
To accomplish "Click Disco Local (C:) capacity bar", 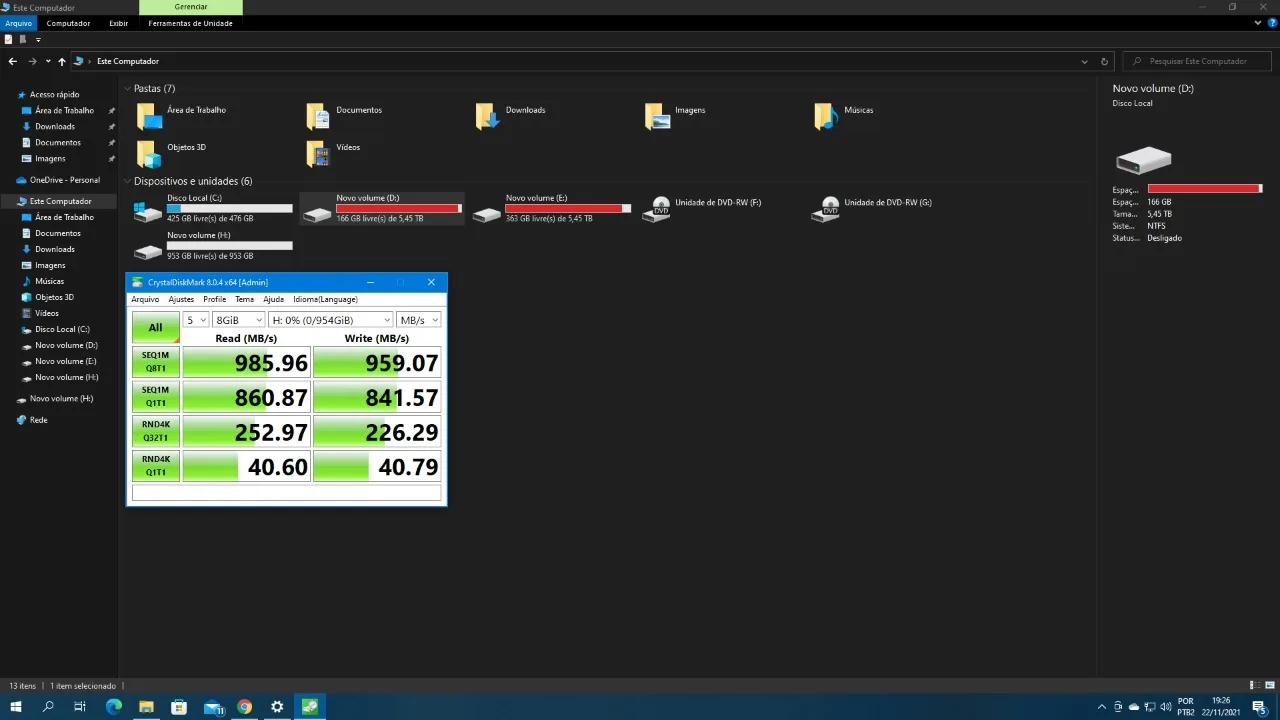I will tap(230, 208).
